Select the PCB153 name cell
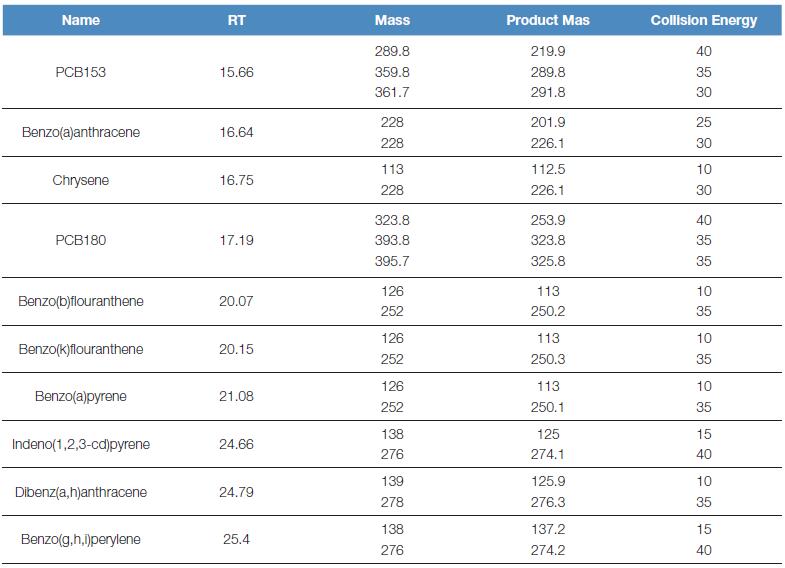The height and width of the screenshot is (568, 785). coord(81,72)
